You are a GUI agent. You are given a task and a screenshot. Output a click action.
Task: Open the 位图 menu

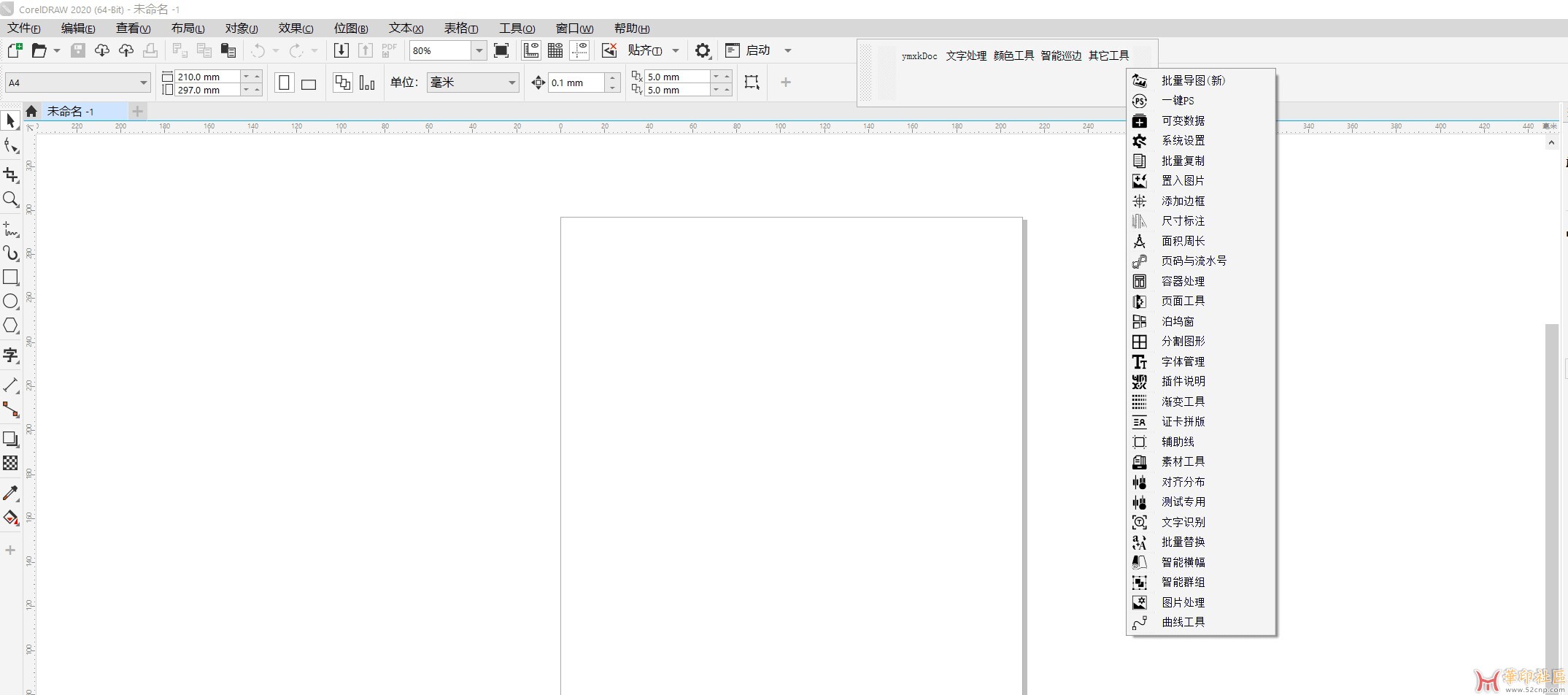pos(351,28)
